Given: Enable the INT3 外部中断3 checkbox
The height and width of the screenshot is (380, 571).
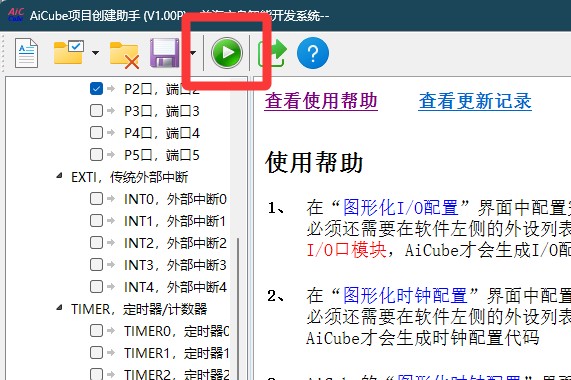Looking at the screenshot, I should coord(97,264).
